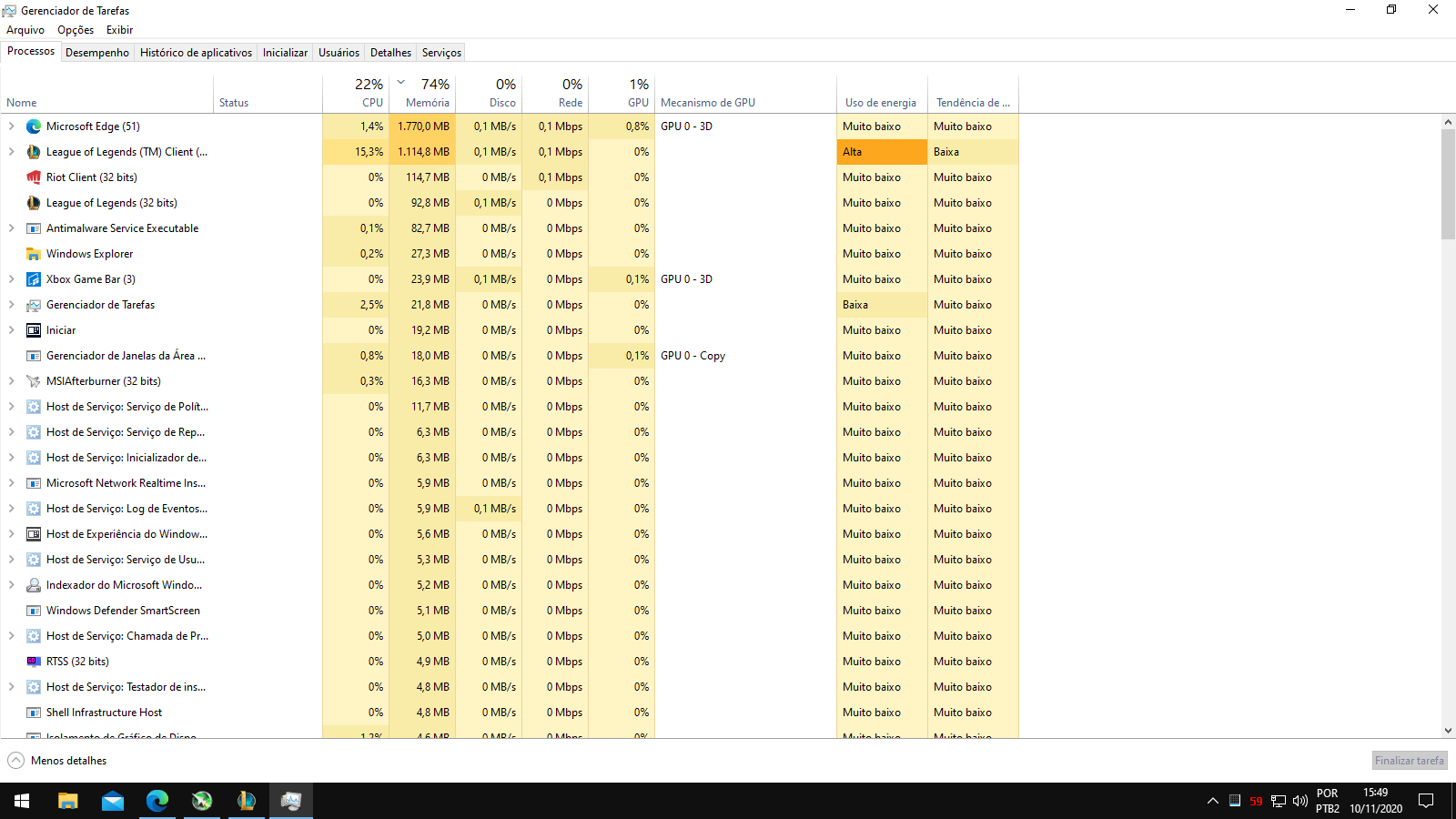The width and height of the screenshot is (1456, 819).
Task: Open the notification center icon
Action: pos(1426,801)
